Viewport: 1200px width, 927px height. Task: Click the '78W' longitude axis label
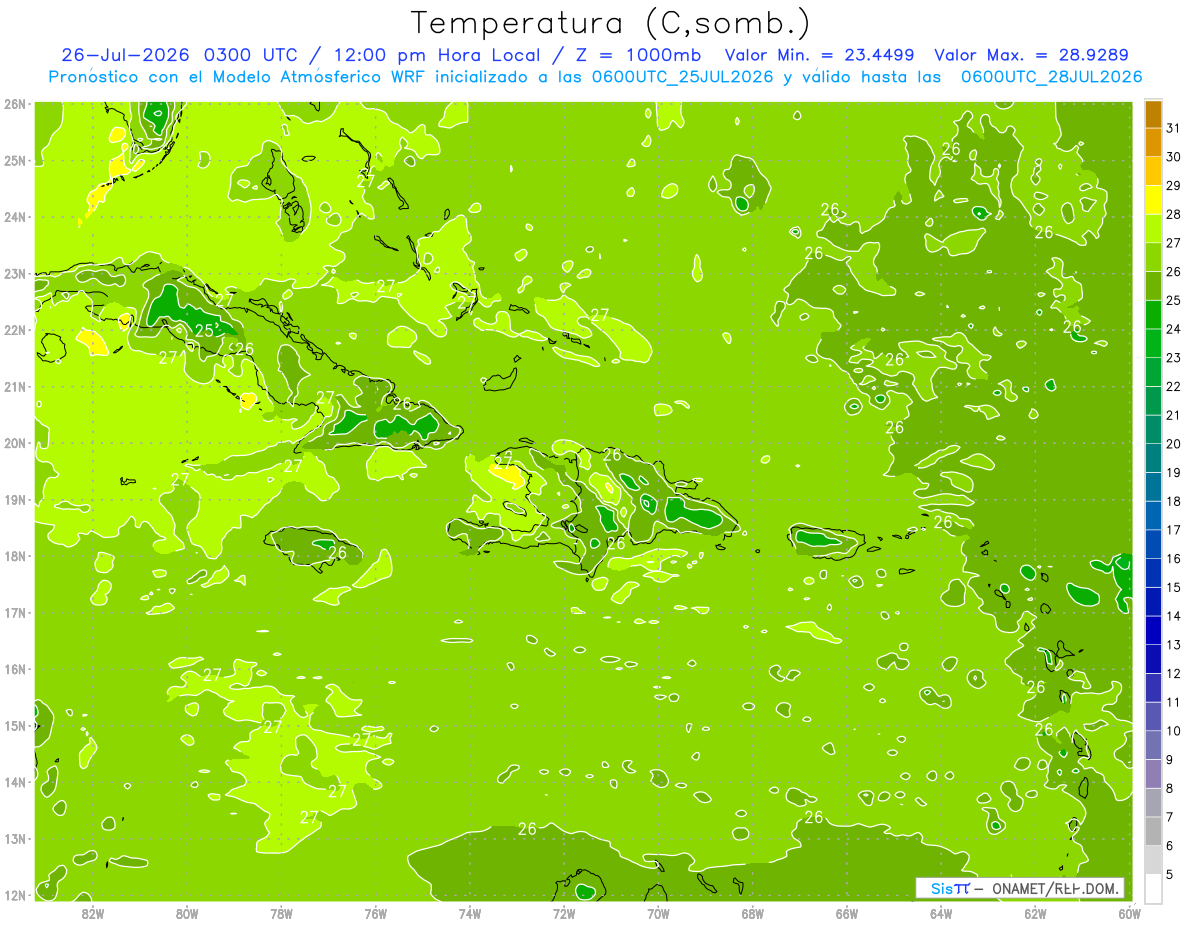point(281,913)
